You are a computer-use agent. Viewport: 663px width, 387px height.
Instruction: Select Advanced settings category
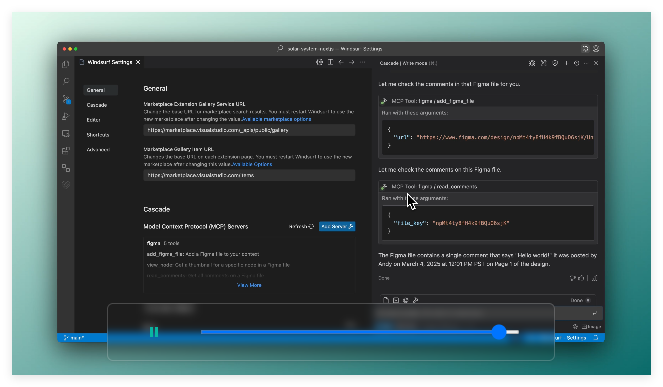tap(98, 150)
